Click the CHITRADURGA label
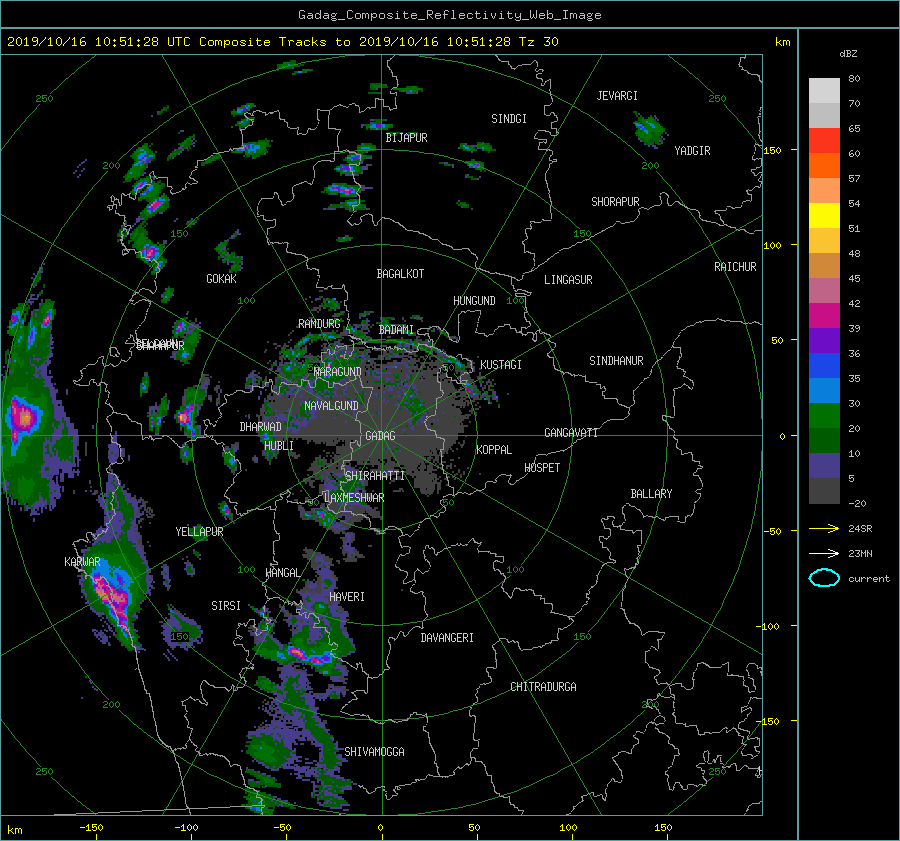900x841 pixels. (543, 687)
